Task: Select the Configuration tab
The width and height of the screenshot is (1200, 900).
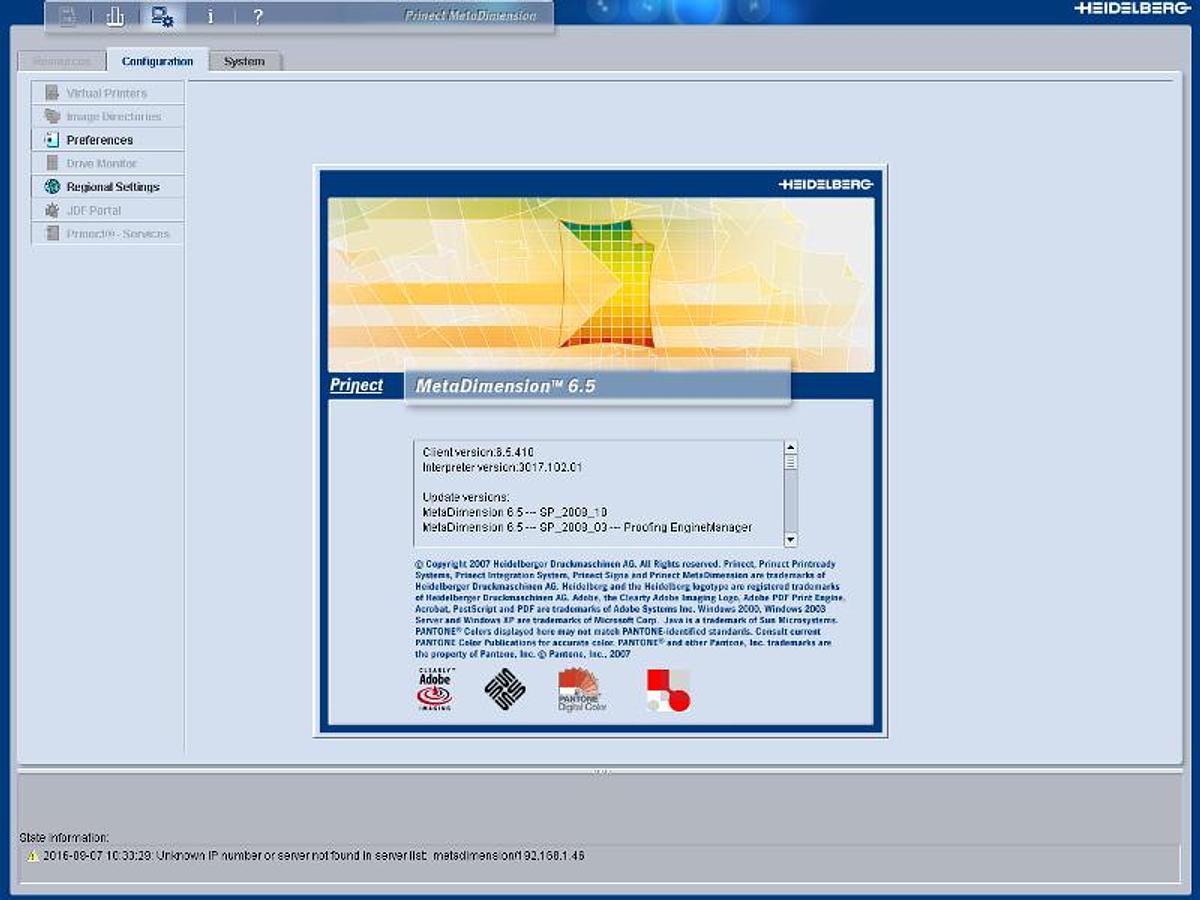Action: pyautogui.click(x=160, y=61)
